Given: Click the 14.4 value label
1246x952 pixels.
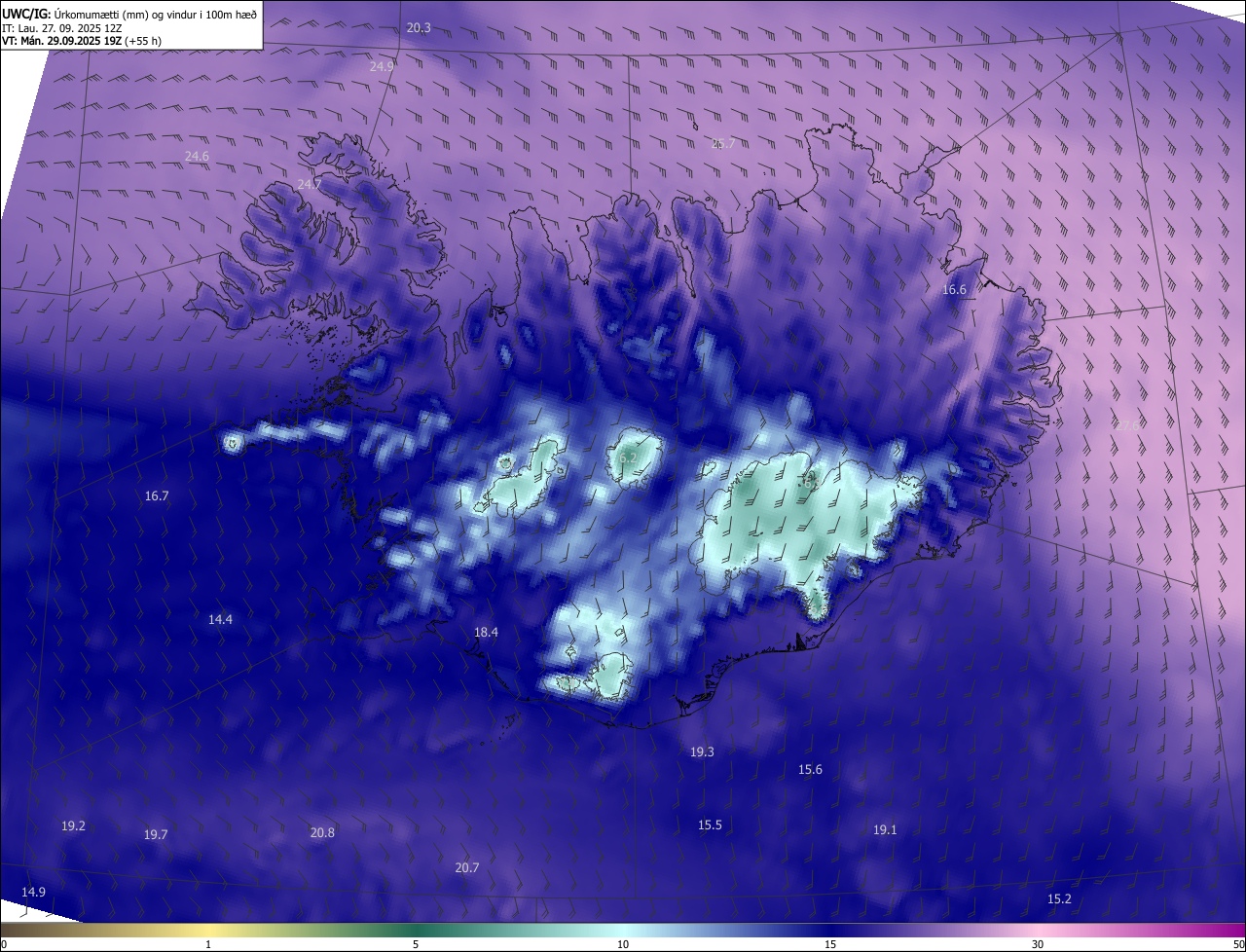Looking at the screenshot, I should tap(221, 620).
